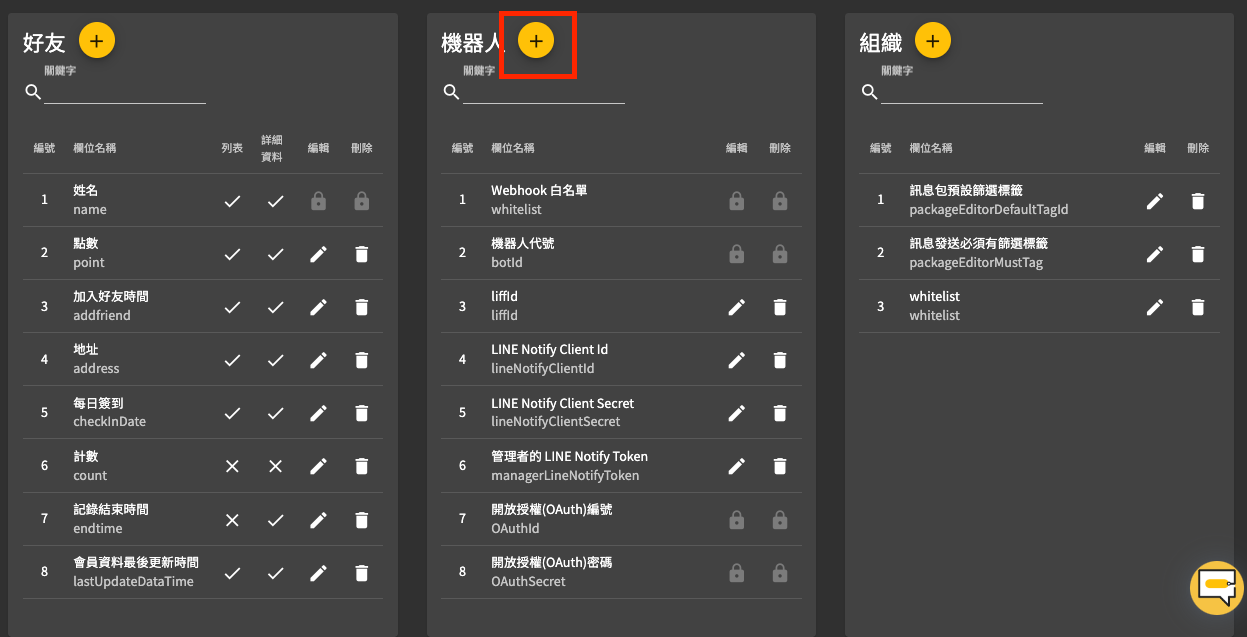The height and width of the screenshot is (637, 1247).
Task: Click the 欄位名稱 column header in 好友
Action: 95,148
